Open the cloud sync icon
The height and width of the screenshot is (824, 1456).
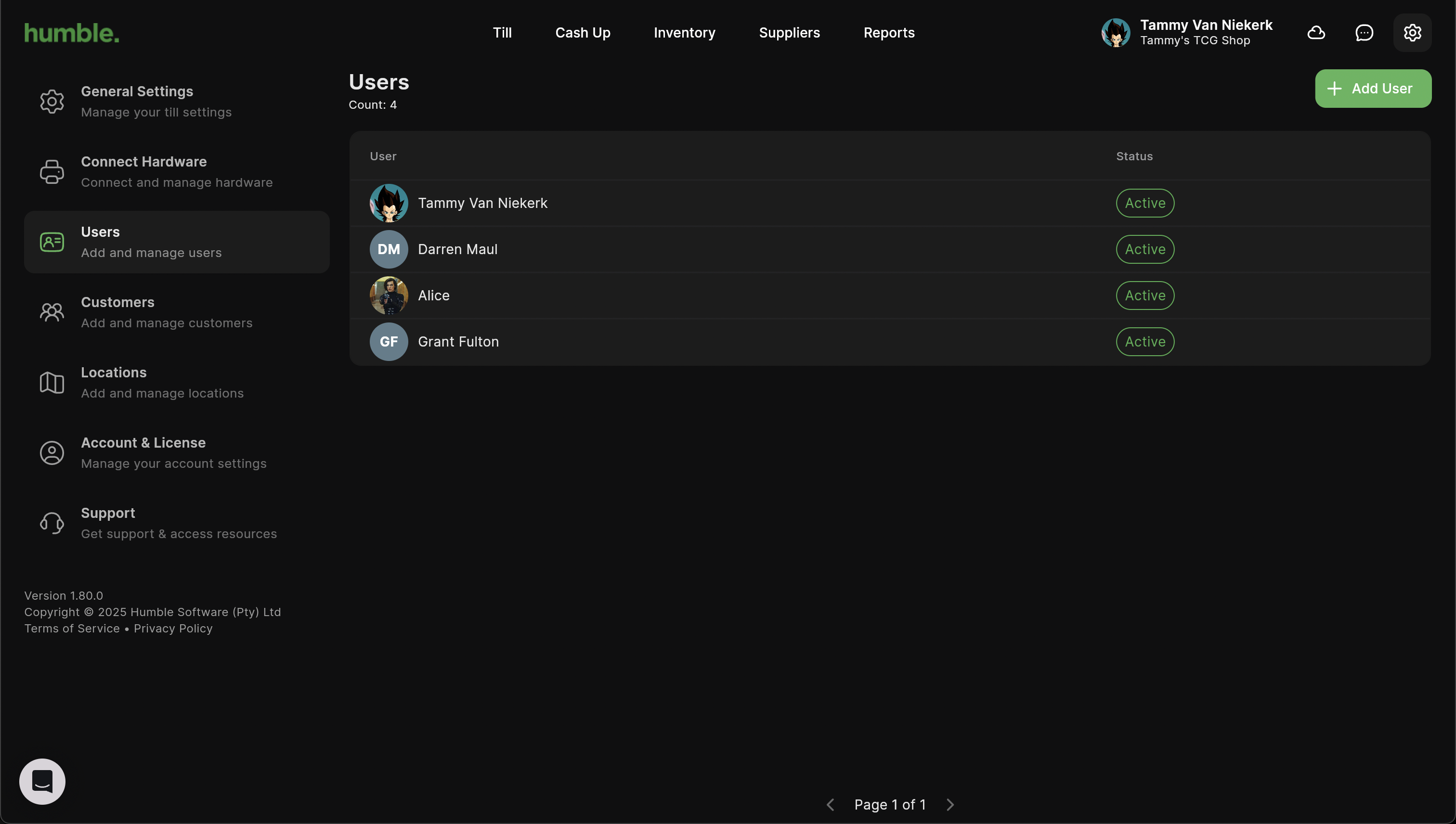1316,33
